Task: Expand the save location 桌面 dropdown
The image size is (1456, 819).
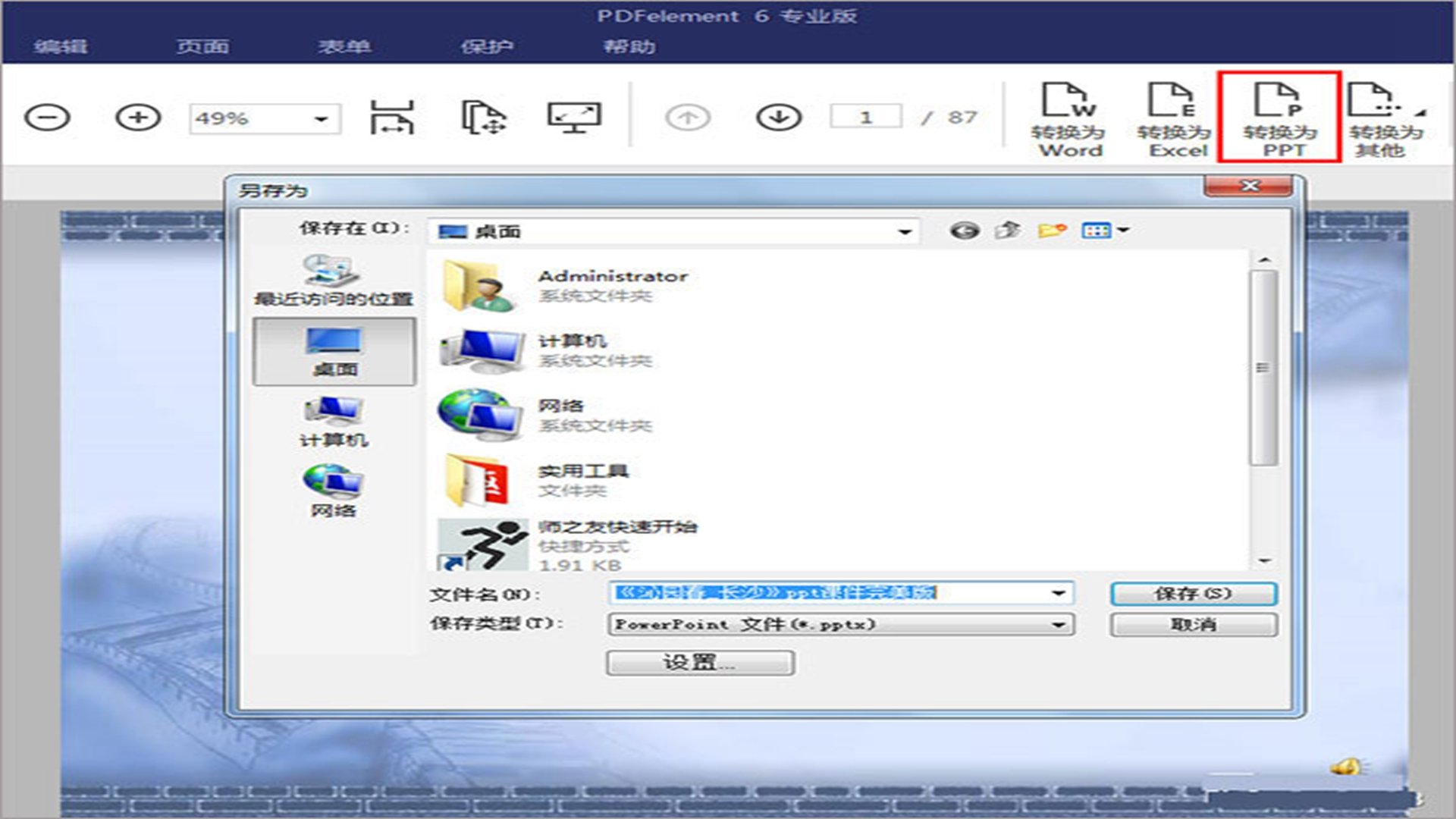Action: [904, 231]
